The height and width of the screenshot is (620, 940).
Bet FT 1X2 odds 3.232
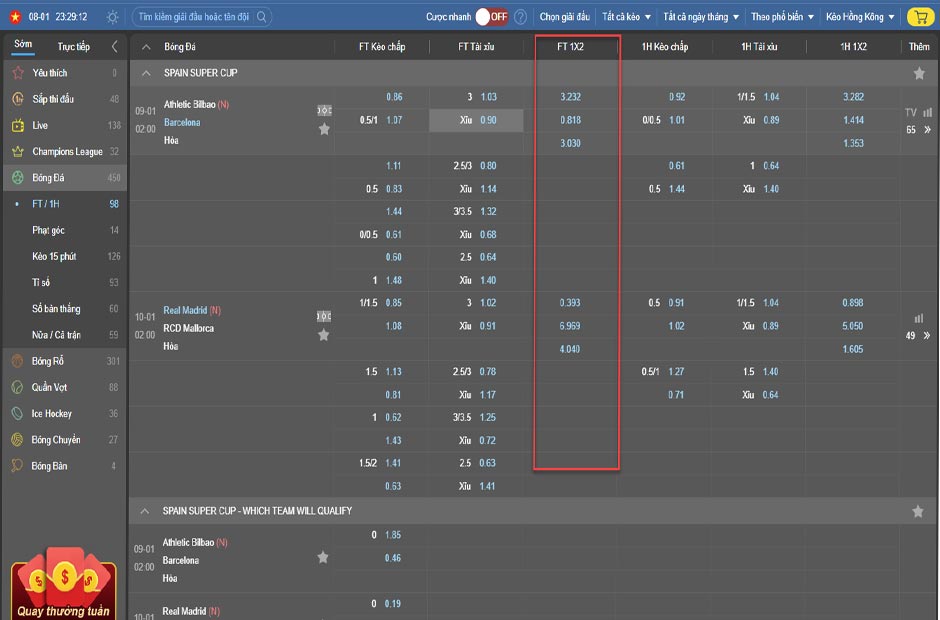(570, 97)
